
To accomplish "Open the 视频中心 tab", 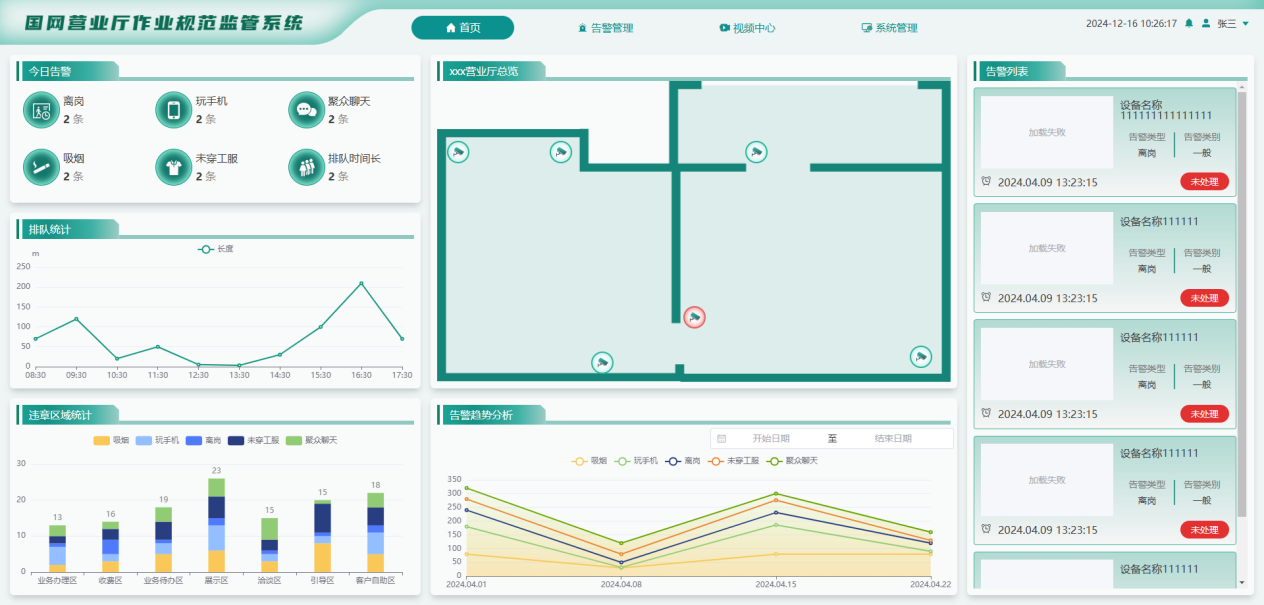I will point(747,28).
